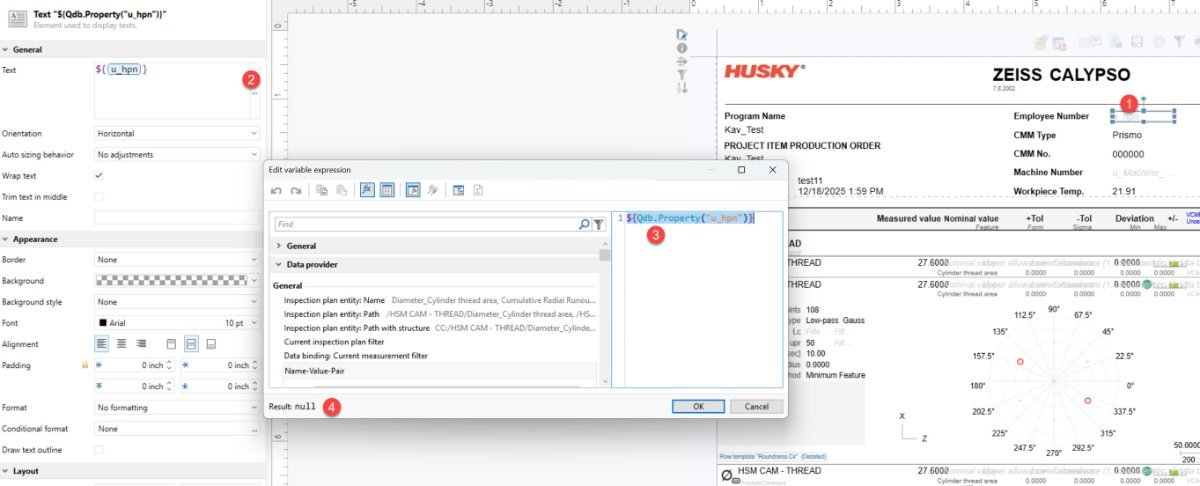This screenshot has height=486, width=1200.
Task: Click Cancel in Edit variable expression
Action: [756, 406]
